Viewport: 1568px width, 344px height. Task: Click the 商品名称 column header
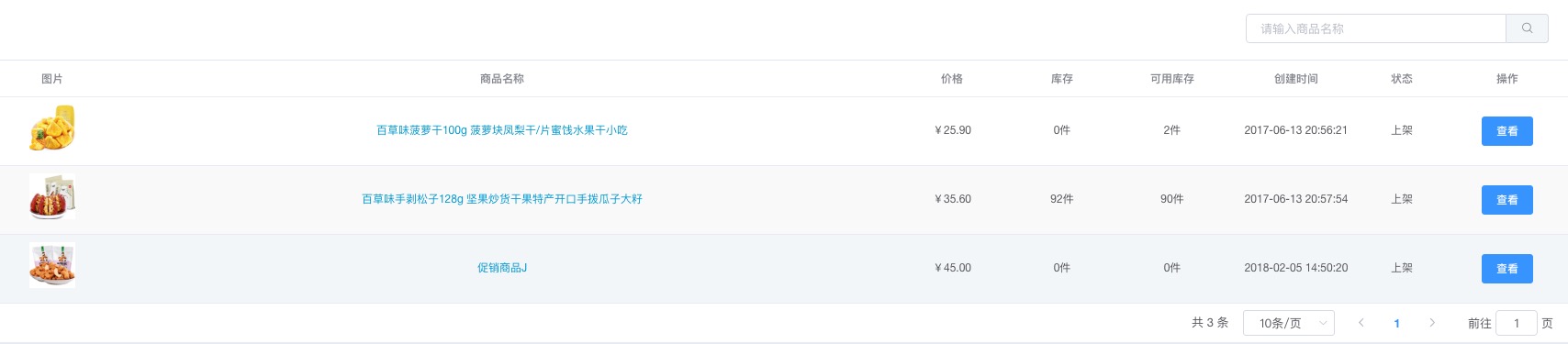[x=502, y=79]
